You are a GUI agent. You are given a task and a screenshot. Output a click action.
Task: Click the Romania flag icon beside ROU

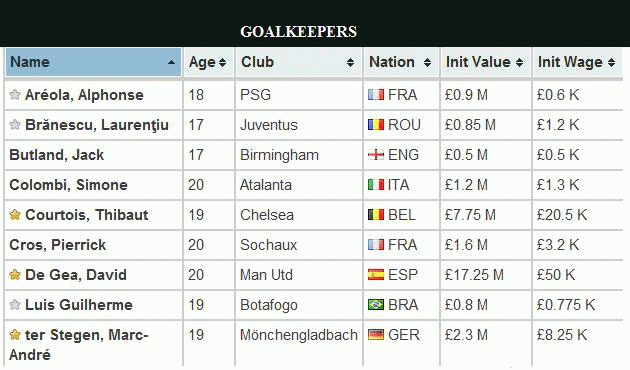(376, 125)
